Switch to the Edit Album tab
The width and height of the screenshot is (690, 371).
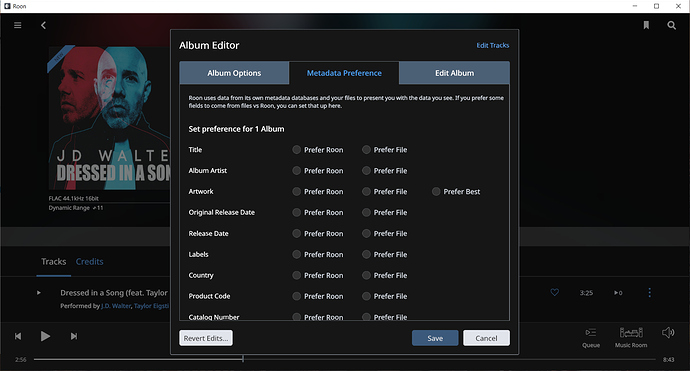[x=455, y=73]
